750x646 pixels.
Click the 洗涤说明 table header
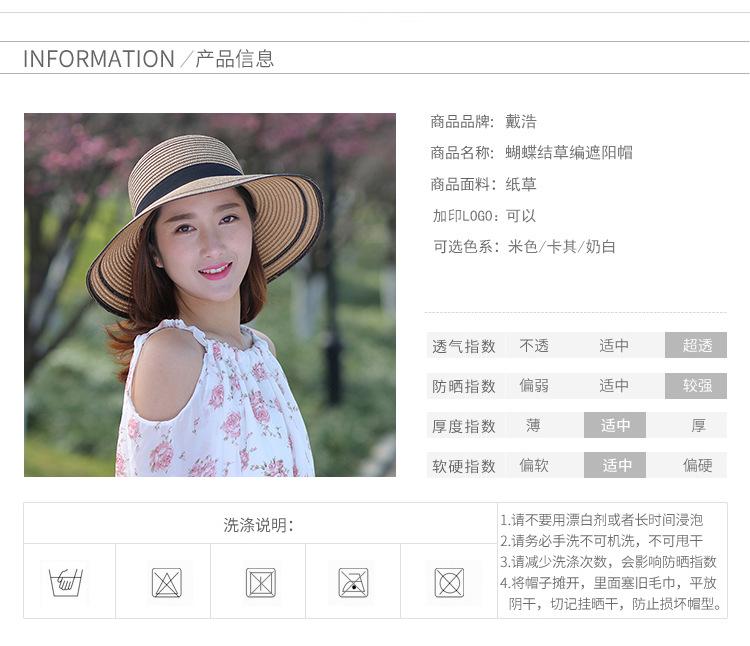click(x=259, y=525)
